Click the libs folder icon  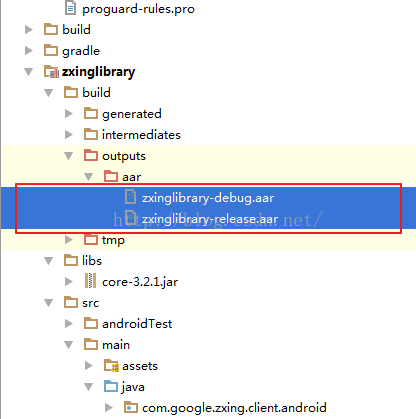(71, 260)
